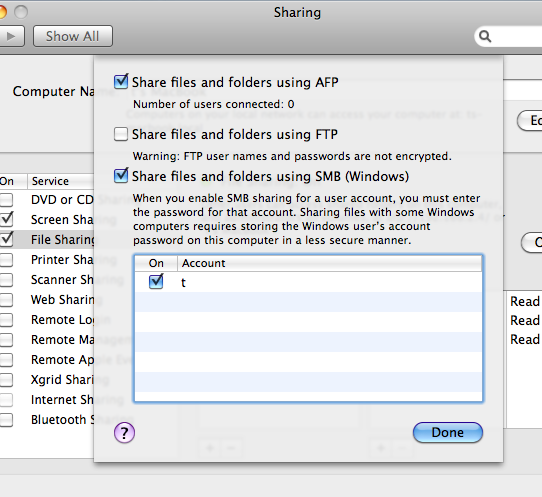Enable the Remote Login service checkbox

pos(7,320)
